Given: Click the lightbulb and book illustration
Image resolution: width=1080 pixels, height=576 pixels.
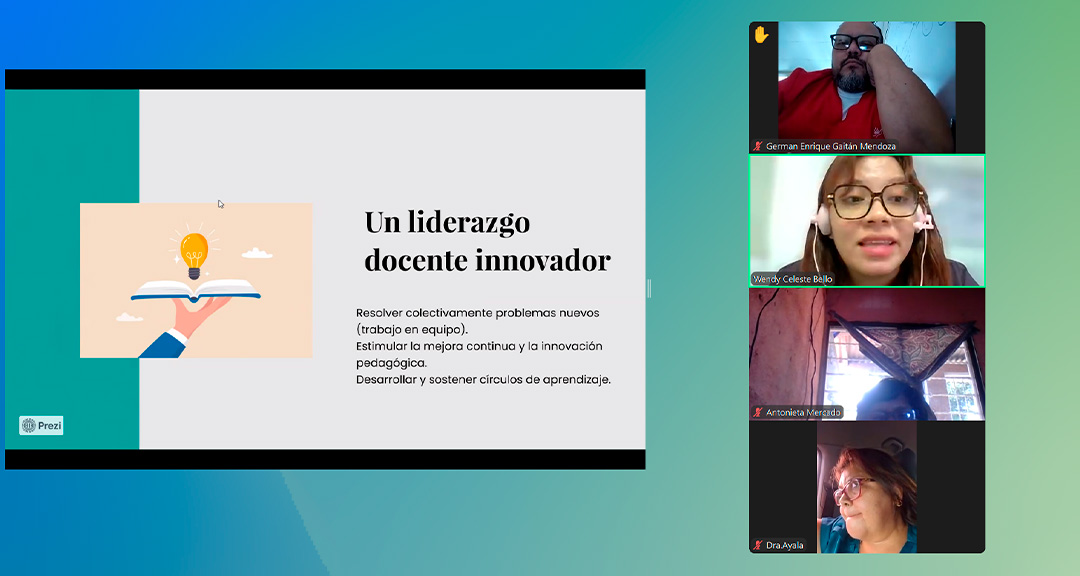Looking at the screenshot, I should coord(196,280).
